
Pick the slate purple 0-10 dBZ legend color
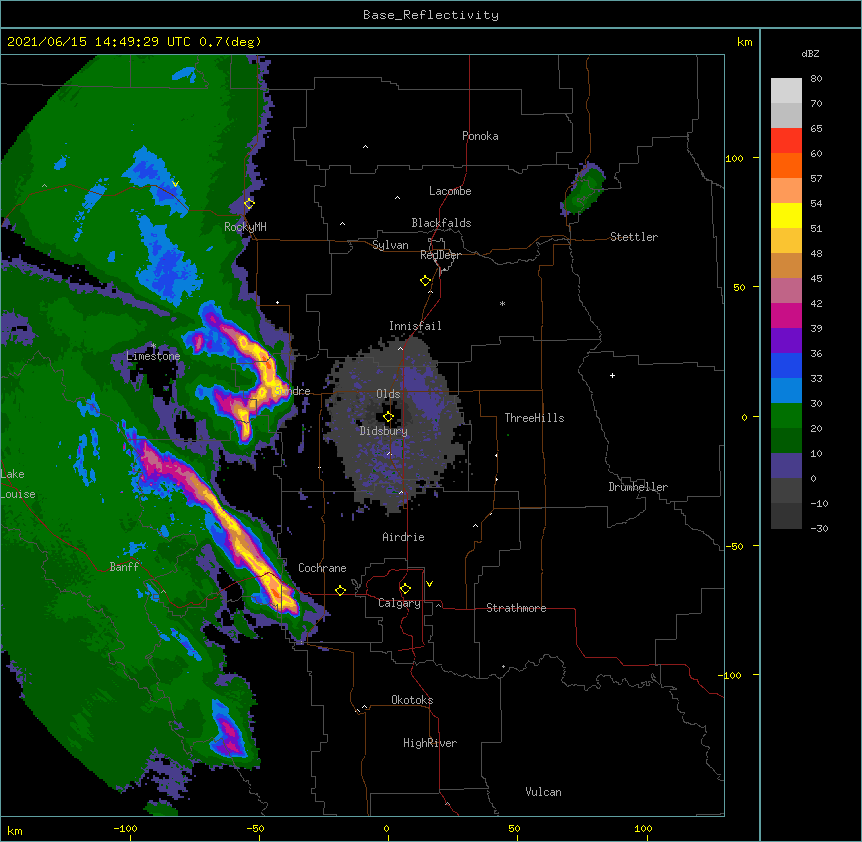(786, 466)
